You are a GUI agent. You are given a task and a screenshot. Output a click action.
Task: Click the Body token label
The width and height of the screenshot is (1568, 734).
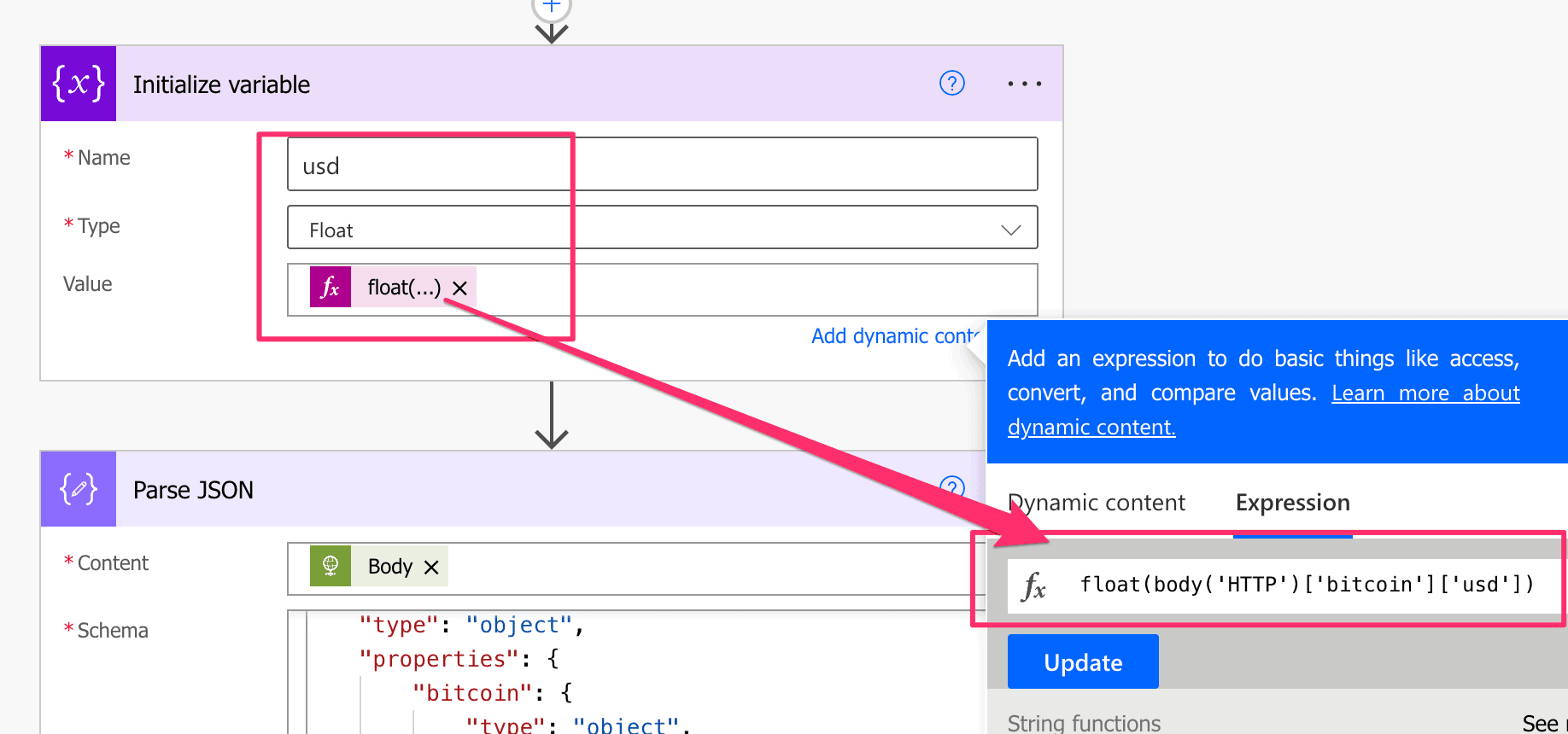390,567
